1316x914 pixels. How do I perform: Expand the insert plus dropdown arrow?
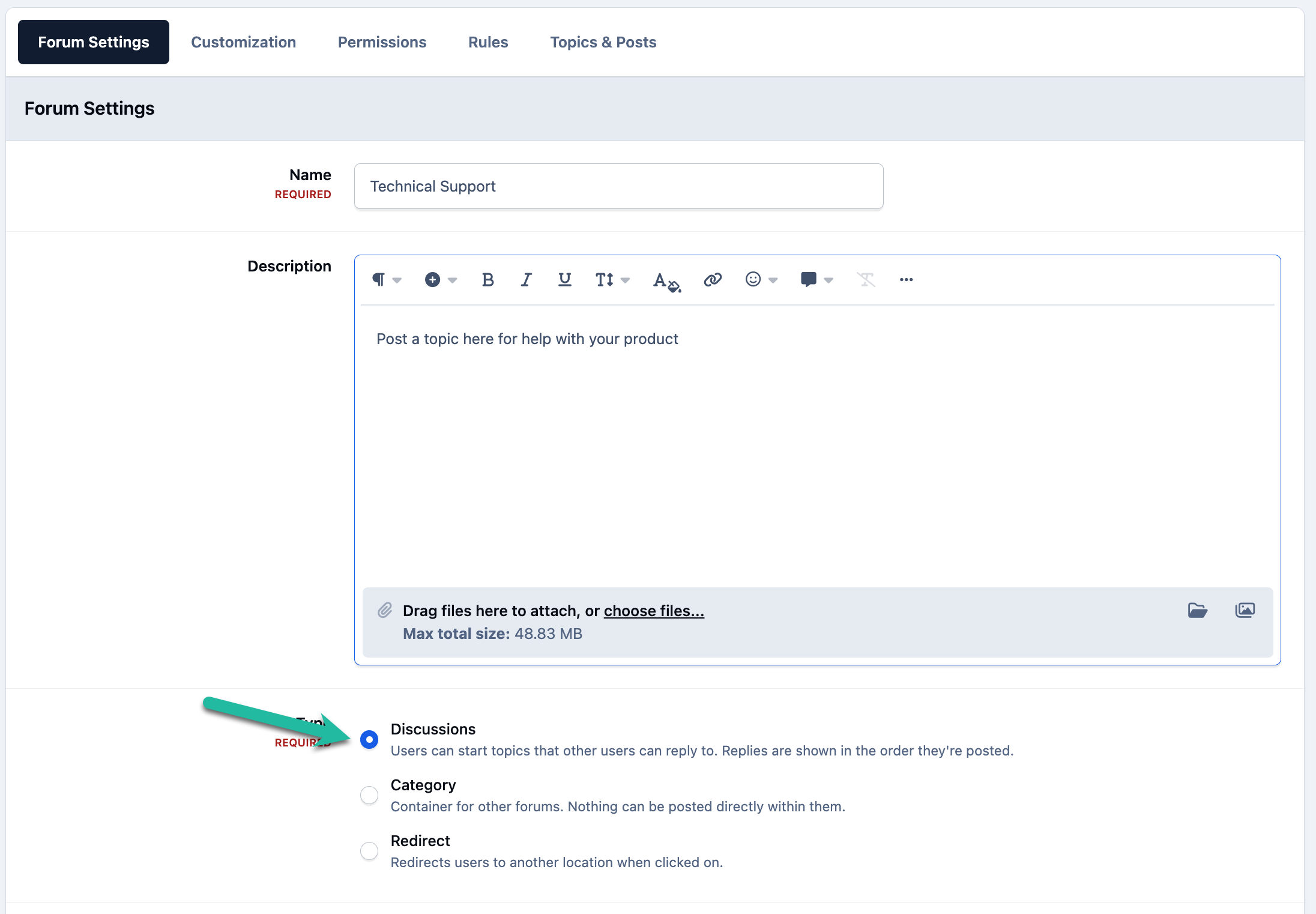453,280
